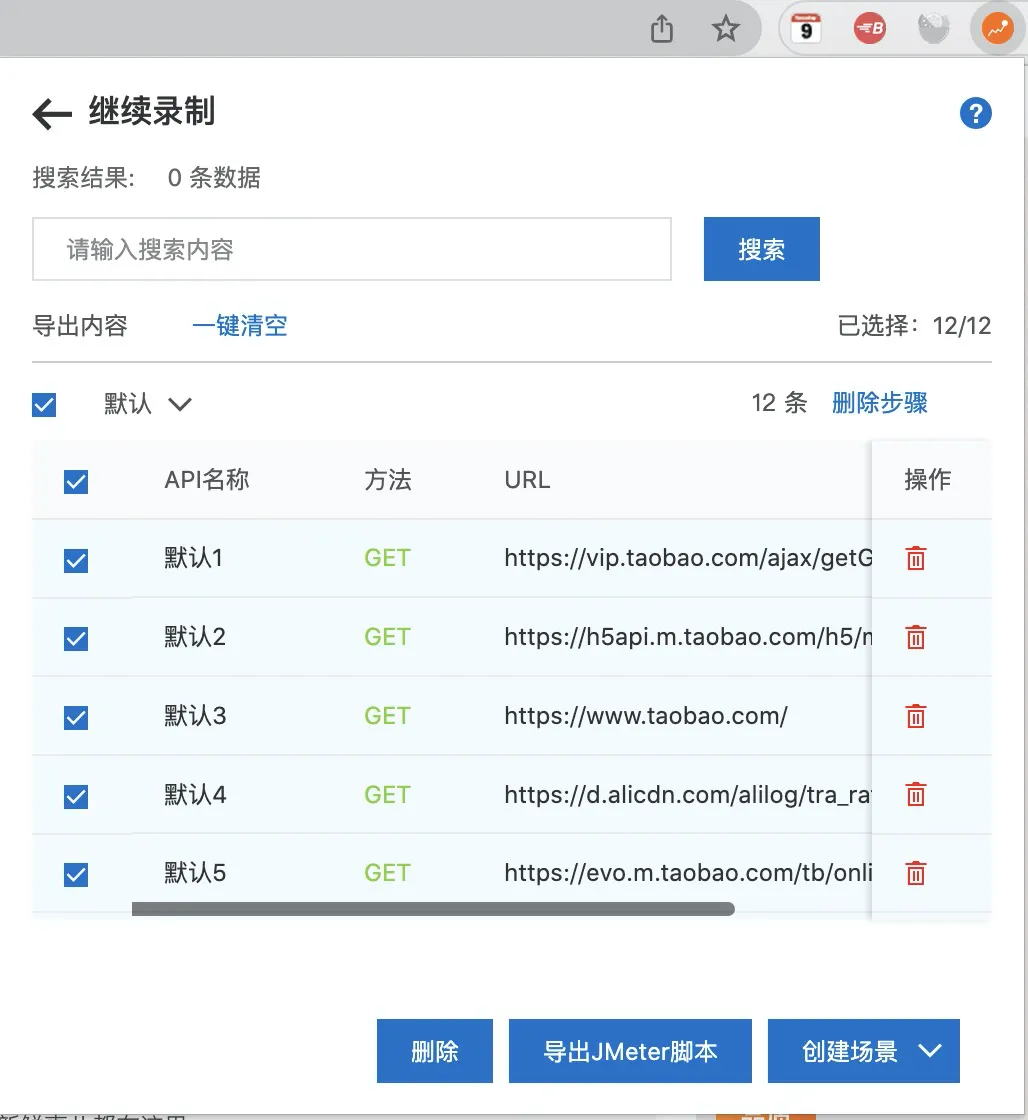Open the 创建场景 dropdown arrow
Image resolution: width=1028 pixels, height=1120 pixels.
pyautogui.click(x=930, y=1051)
